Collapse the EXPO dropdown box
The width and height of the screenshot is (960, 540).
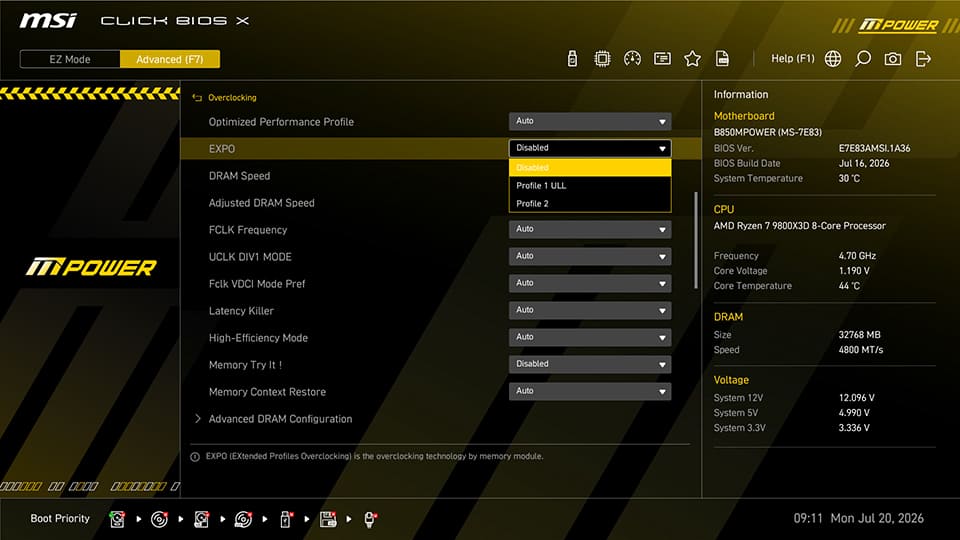[590, 148]
